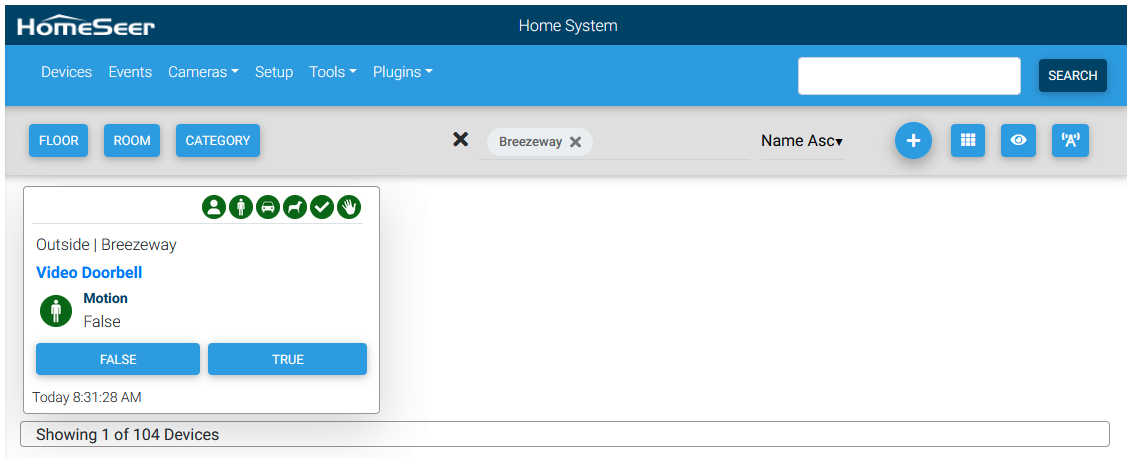Click the green checkmark status icon
This screenshot has height=463, width=1132.
tap(321, 207)
